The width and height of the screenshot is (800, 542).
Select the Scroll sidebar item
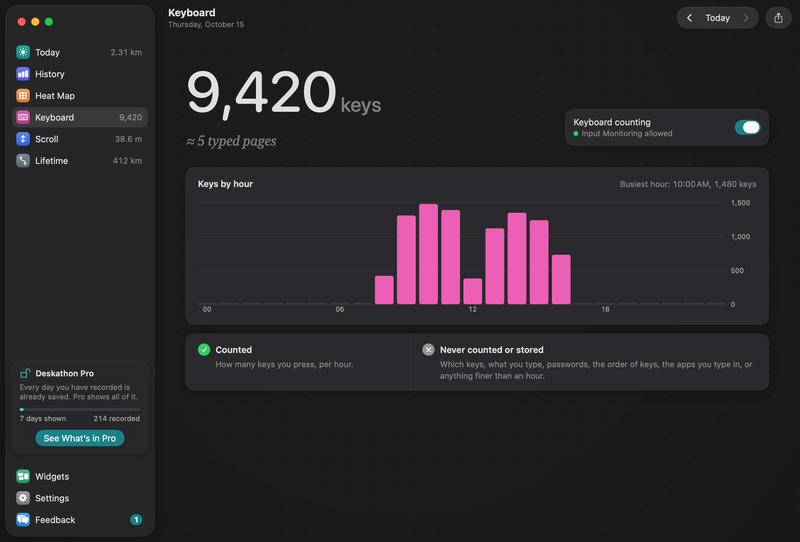(x=80, y=139)
